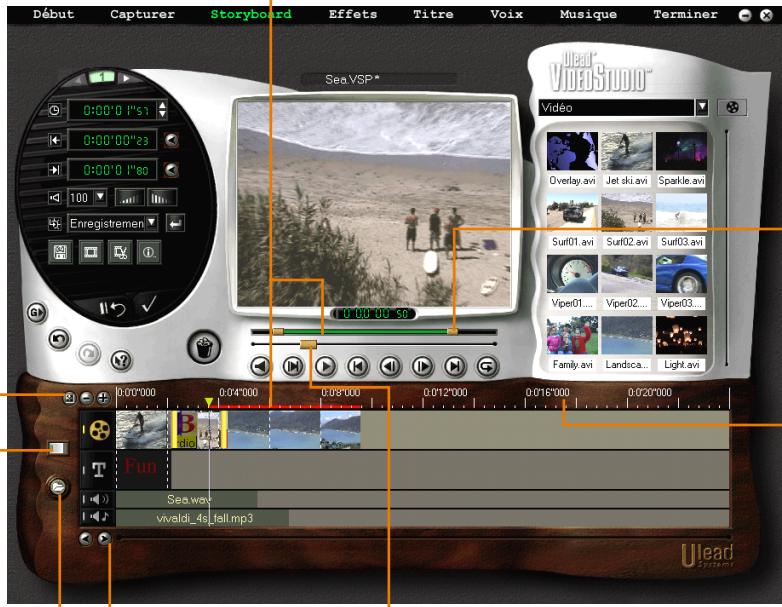
Task: Click the apply return-arrow button
Action: (x=175, y=223)
